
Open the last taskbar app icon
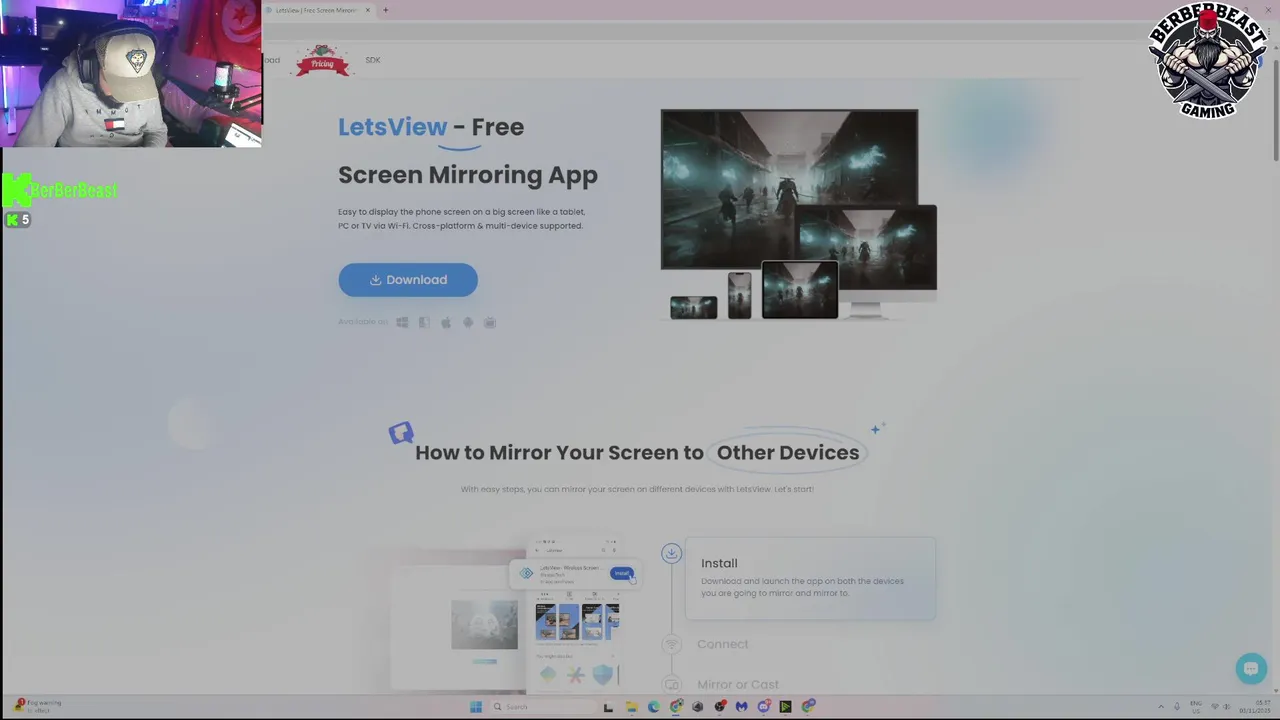(x=808, y=707)
